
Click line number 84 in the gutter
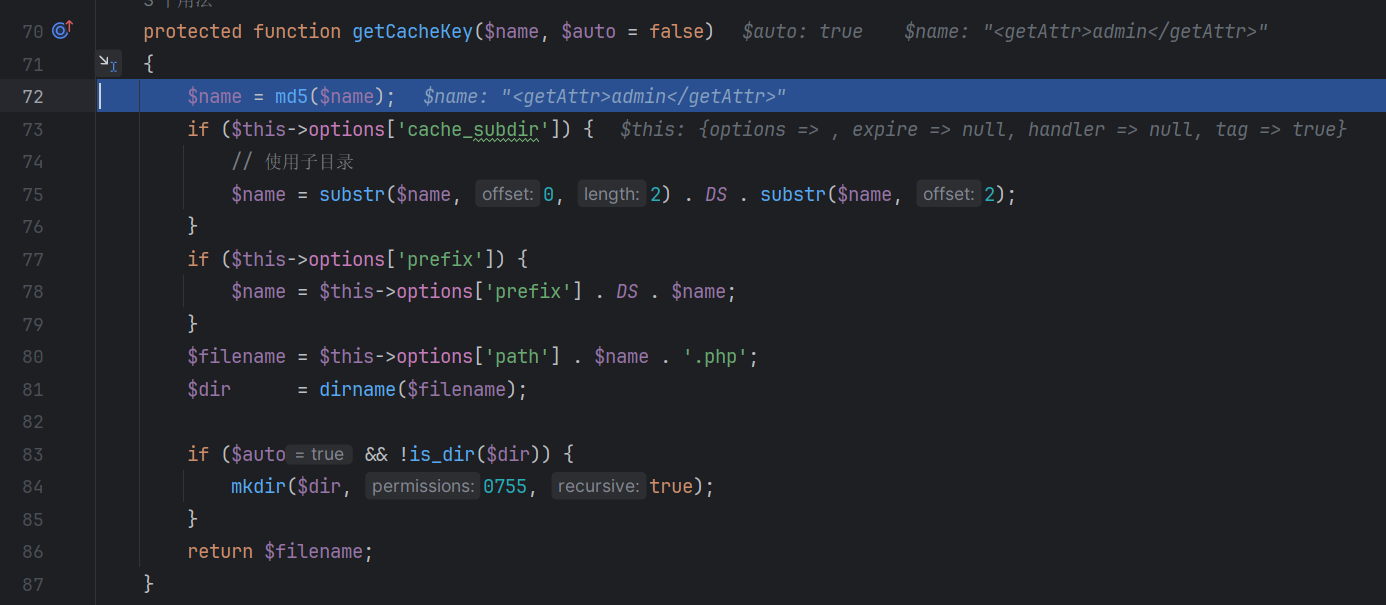[33, 486]
